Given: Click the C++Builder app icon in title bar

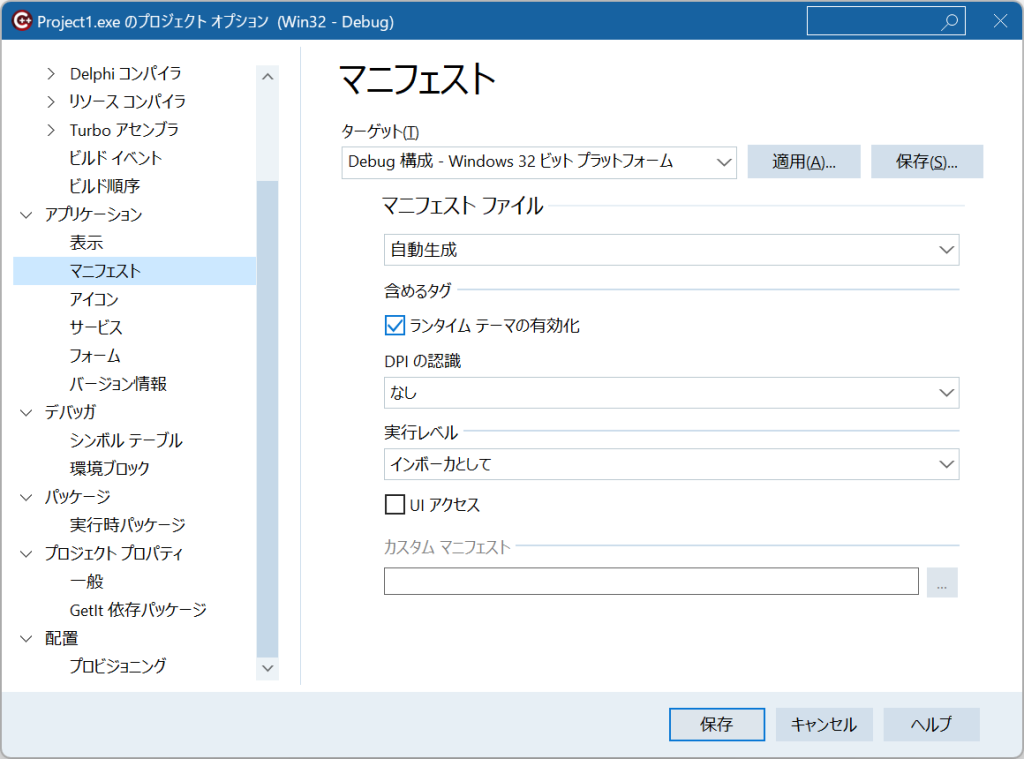Looking at the screenshot, I should point(22,22).
